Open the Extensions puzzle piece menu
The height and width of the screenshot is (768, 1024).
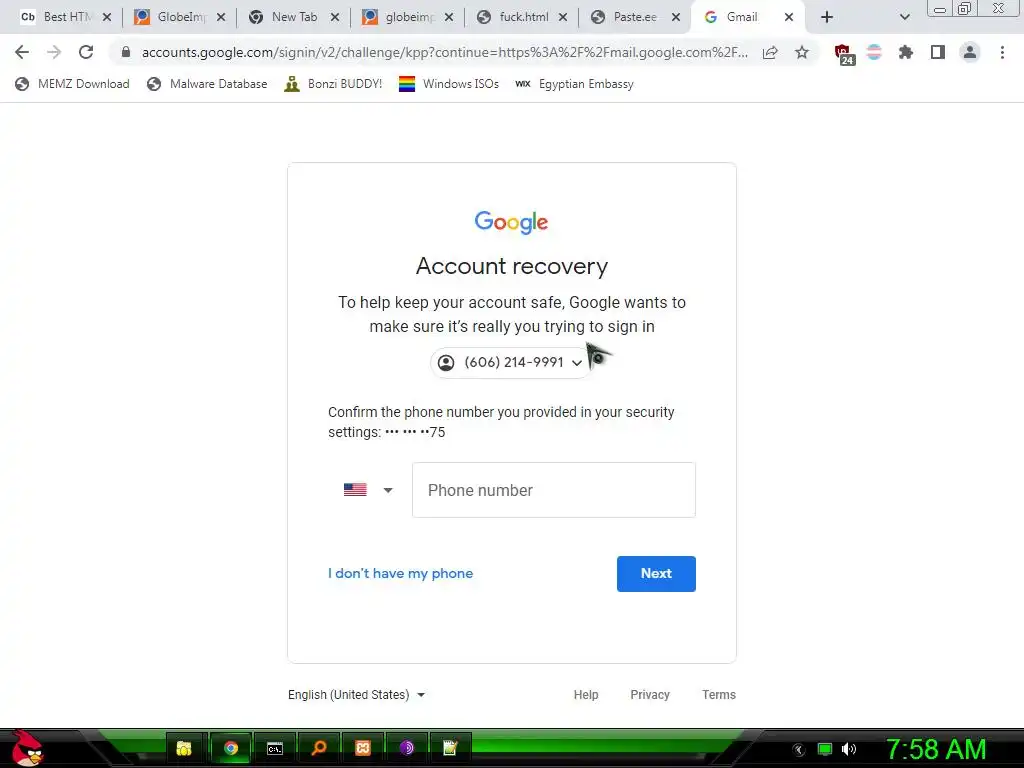[x=906, y=52]
